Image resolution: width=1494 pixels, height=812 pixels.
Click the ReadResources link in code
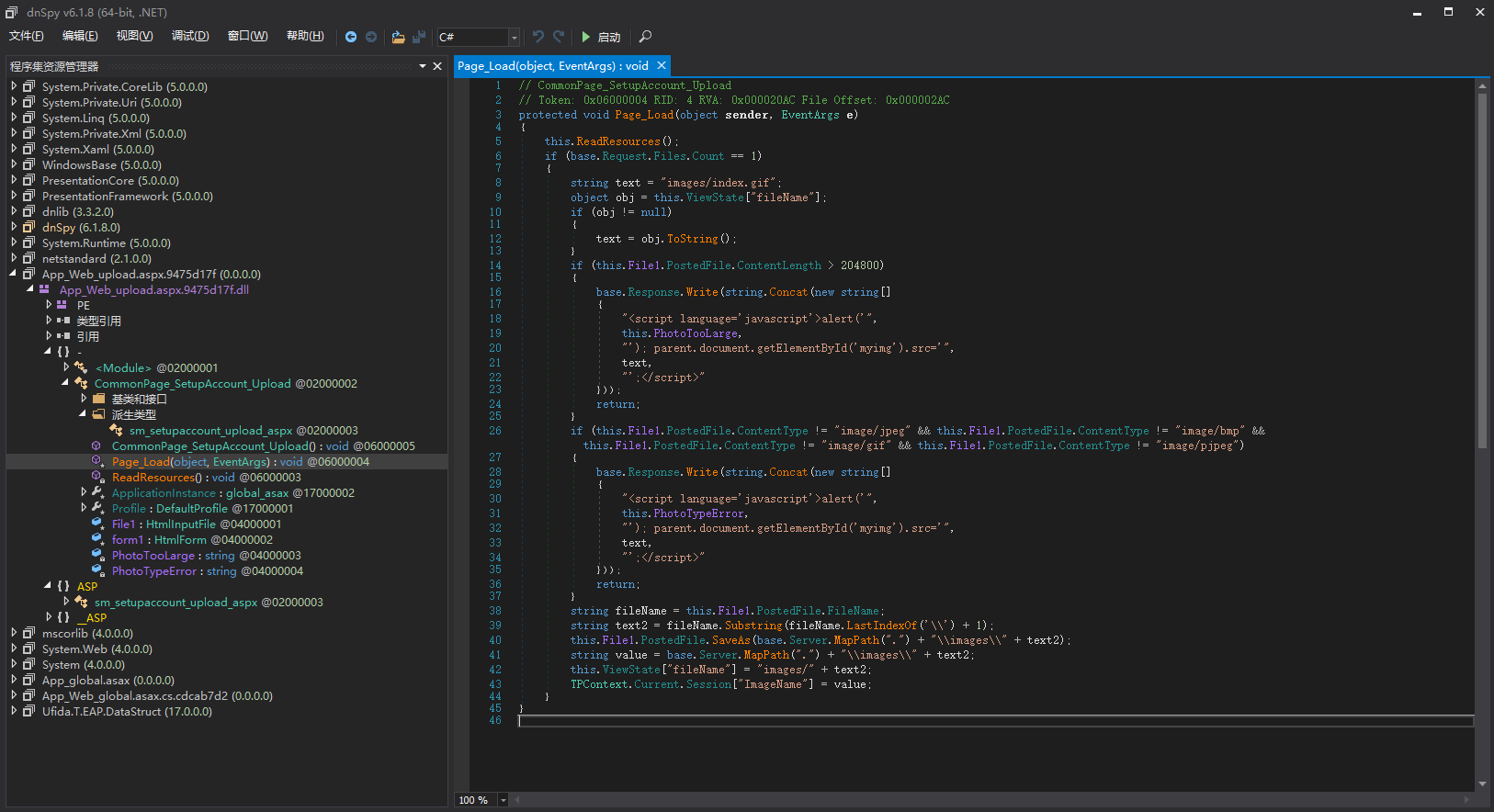pyautogui.click(x=618, y=141)
